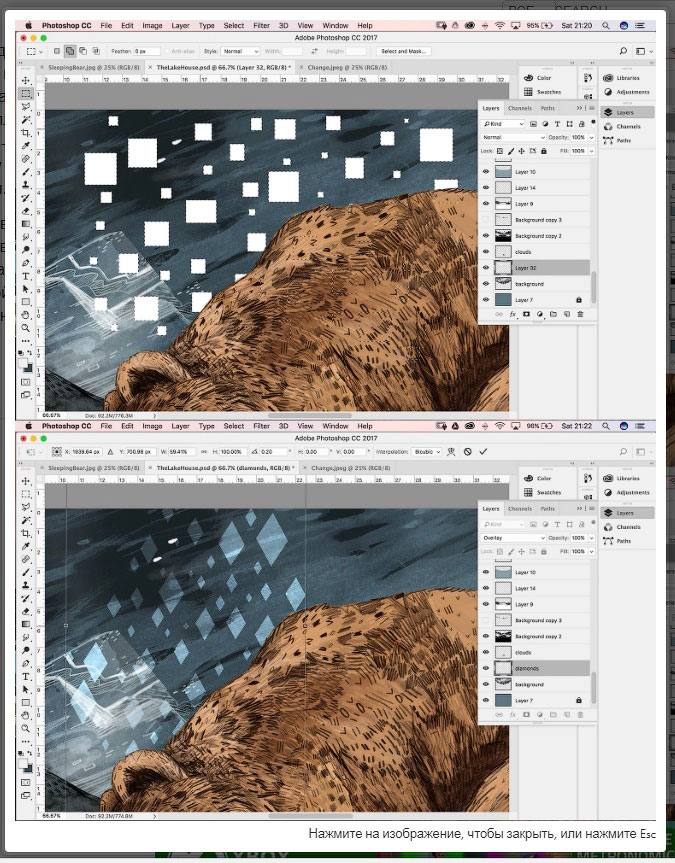Choose Healing Brush tool in lower window

[26, 559]
